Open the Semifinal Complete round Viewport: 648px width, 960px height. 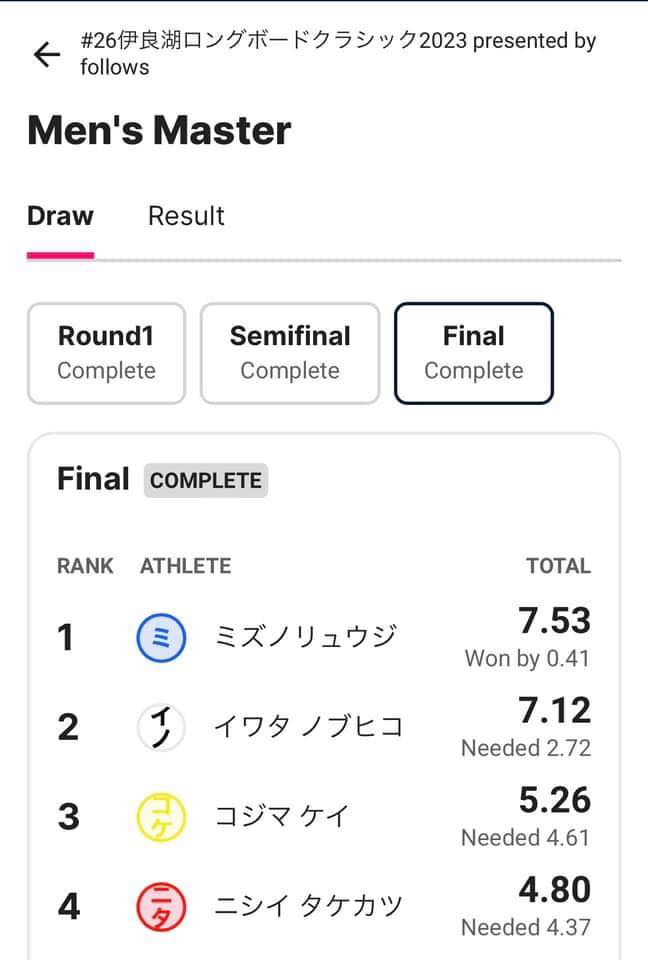tap(290, 353)
